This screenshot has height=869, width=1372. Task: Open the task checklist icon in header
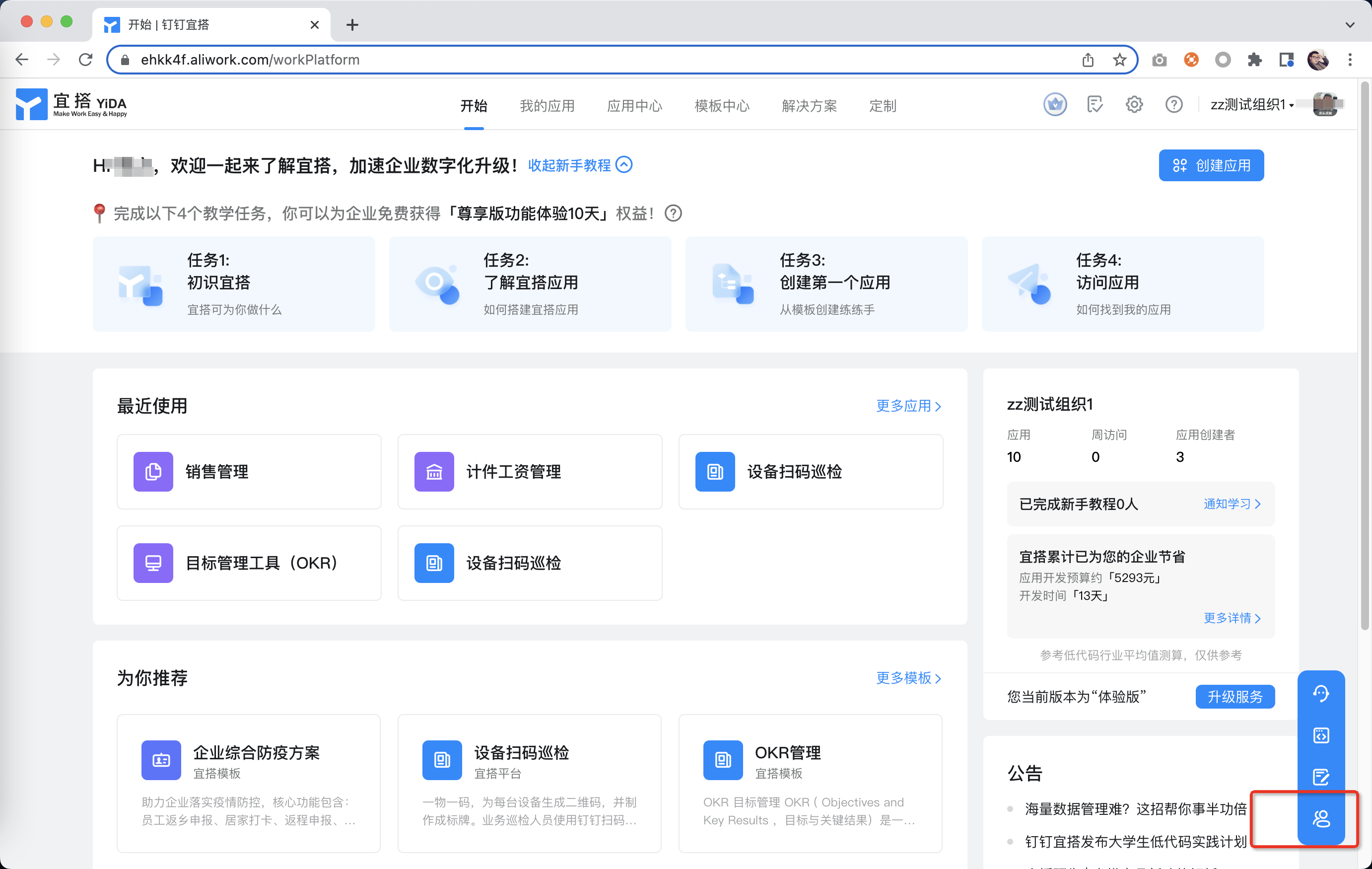(x=1095, y=104)
